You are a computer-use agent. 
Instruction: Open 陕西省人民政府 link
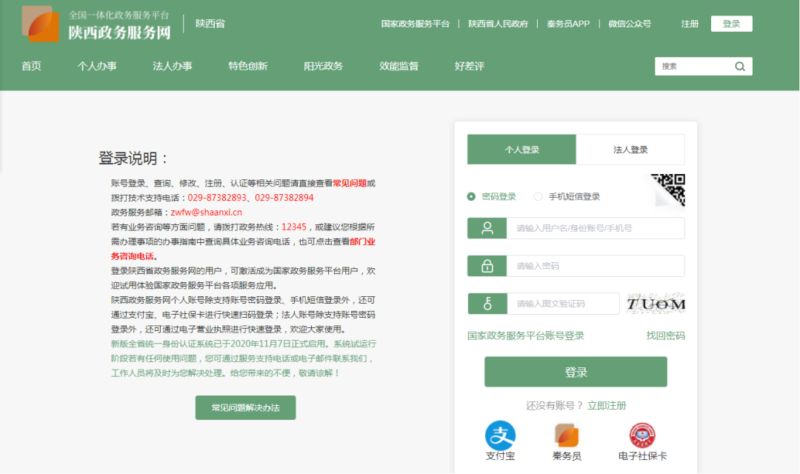[x=498, y=23]
